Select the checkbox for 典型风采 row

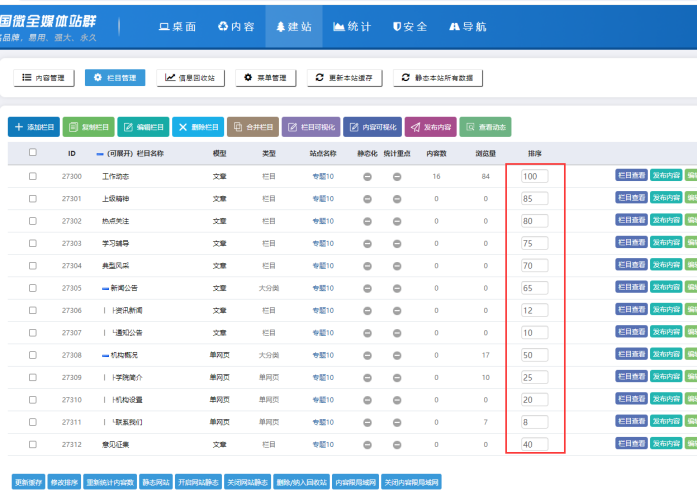32,266
